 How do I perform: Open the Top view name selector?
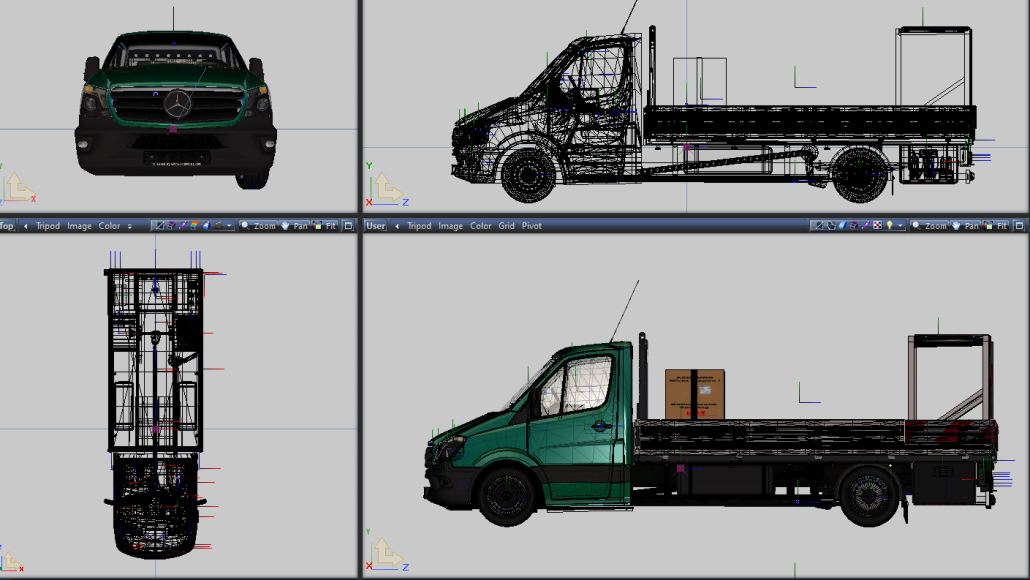click(x=7, y=226)
